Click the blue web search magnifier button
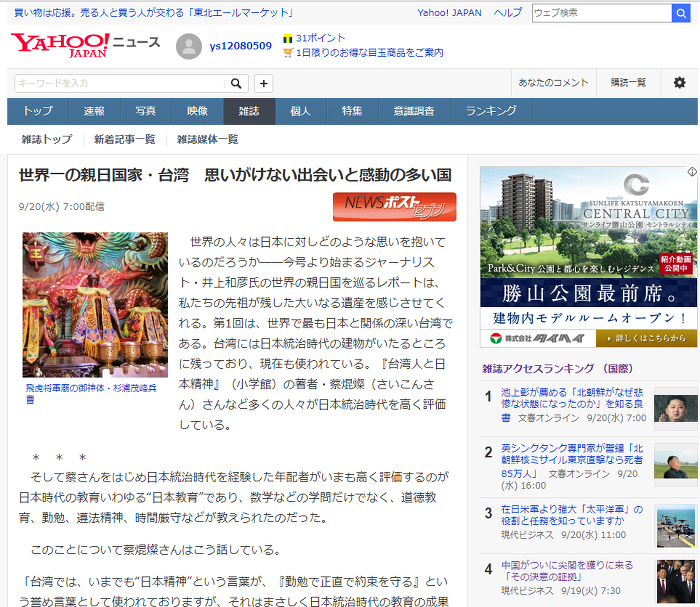The width and height of the screenshot is (700, 607). pos(681,13)
